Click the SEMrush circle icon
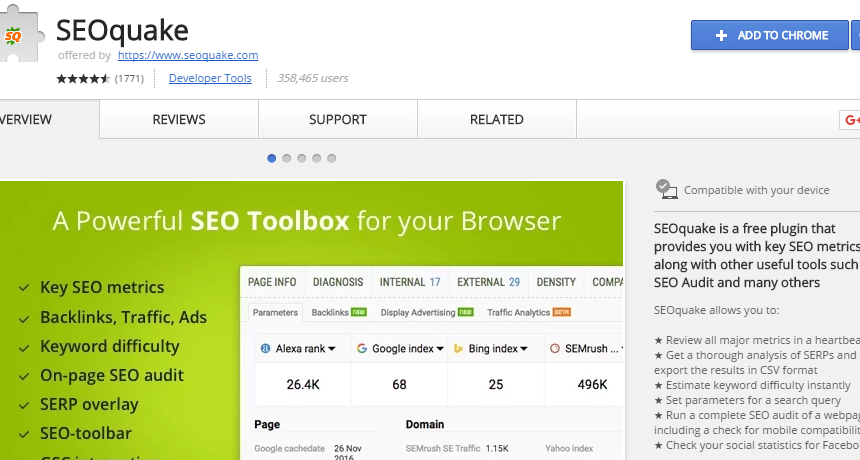The width and height of the screenshot is (860, 460). [555, 348]
